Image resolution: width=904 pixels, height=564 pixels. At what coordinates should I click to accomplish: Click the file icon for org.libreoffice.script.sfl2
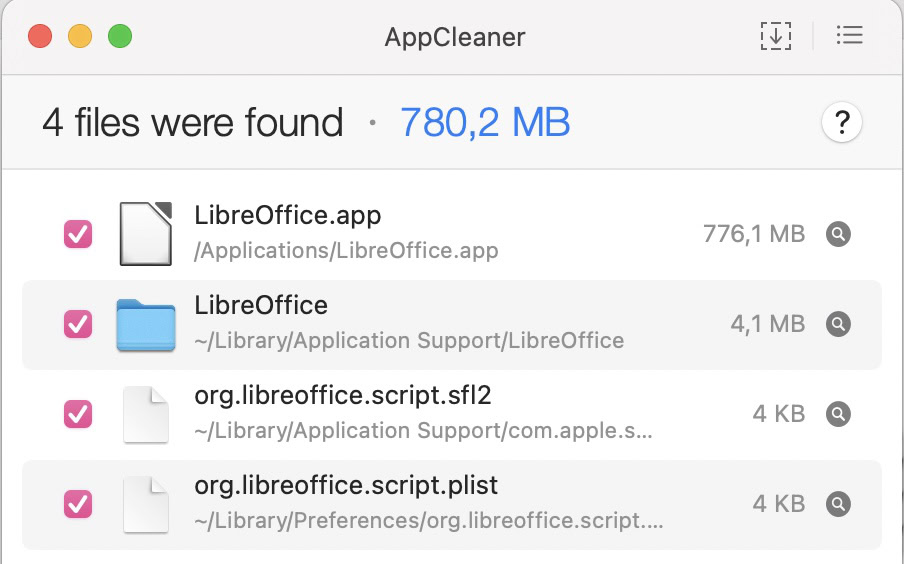[146, 413]
